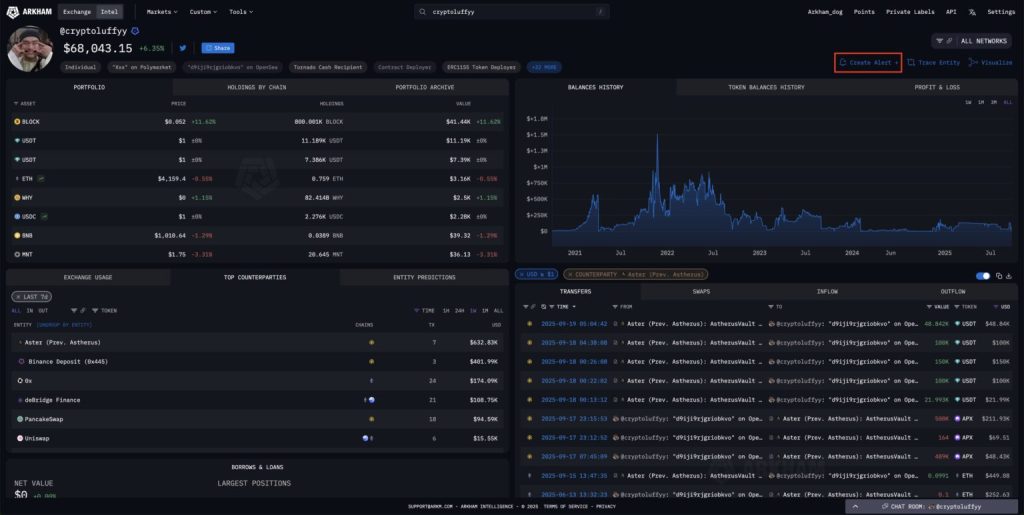This screenshot has width=1024, height=515.
Task: Click the Tornado Cash Recipient tag
Action: pyautogui.click(x=328, y=67)
